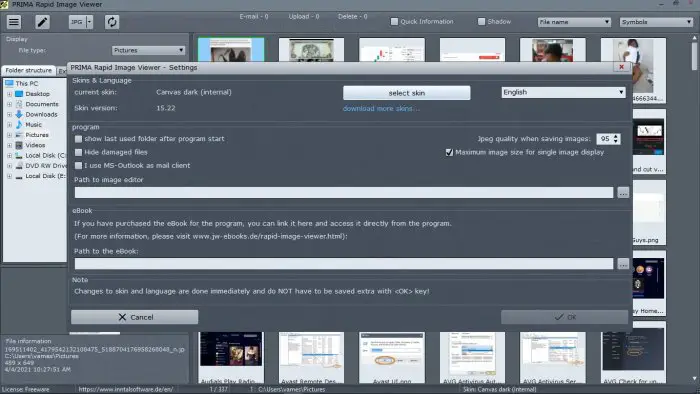Expand the Downloads tree node

pos(9,114)
